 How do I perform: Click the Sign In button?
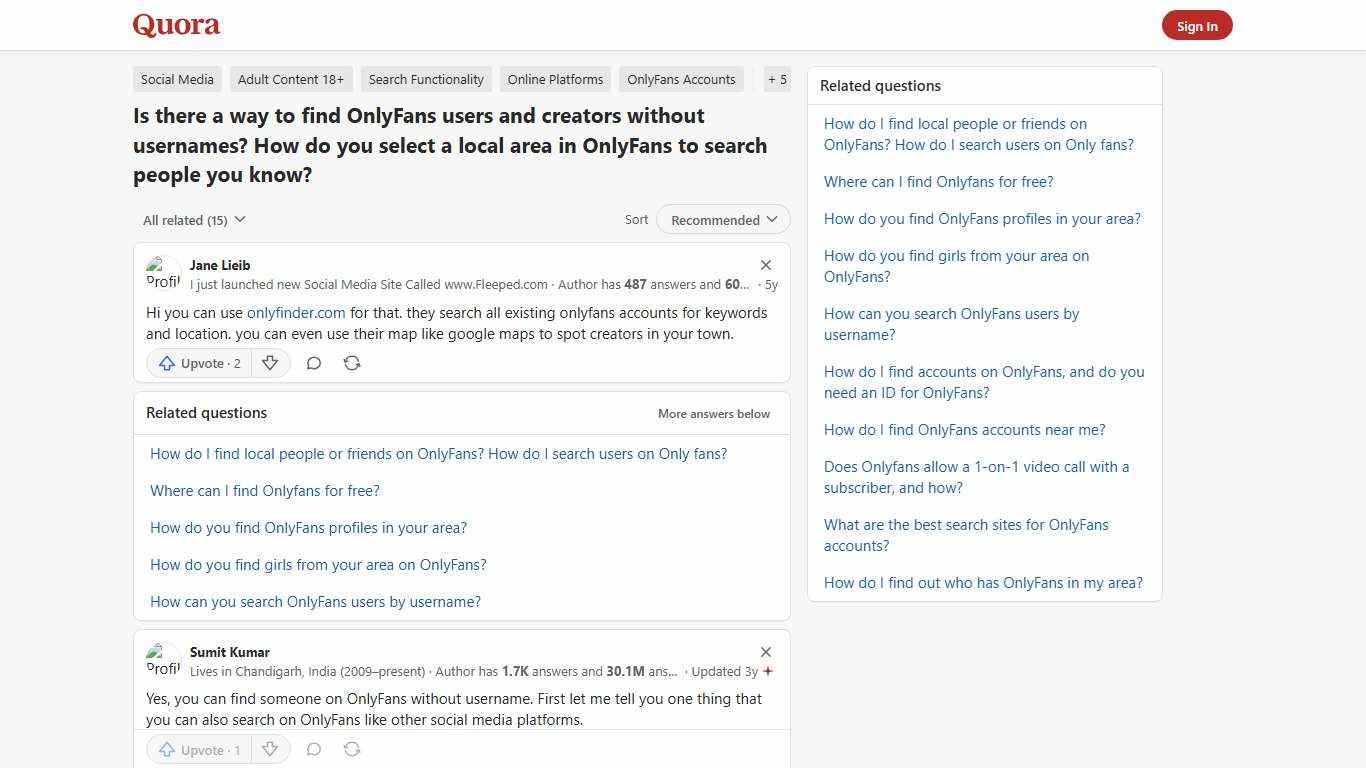[x=1197, y=25]
